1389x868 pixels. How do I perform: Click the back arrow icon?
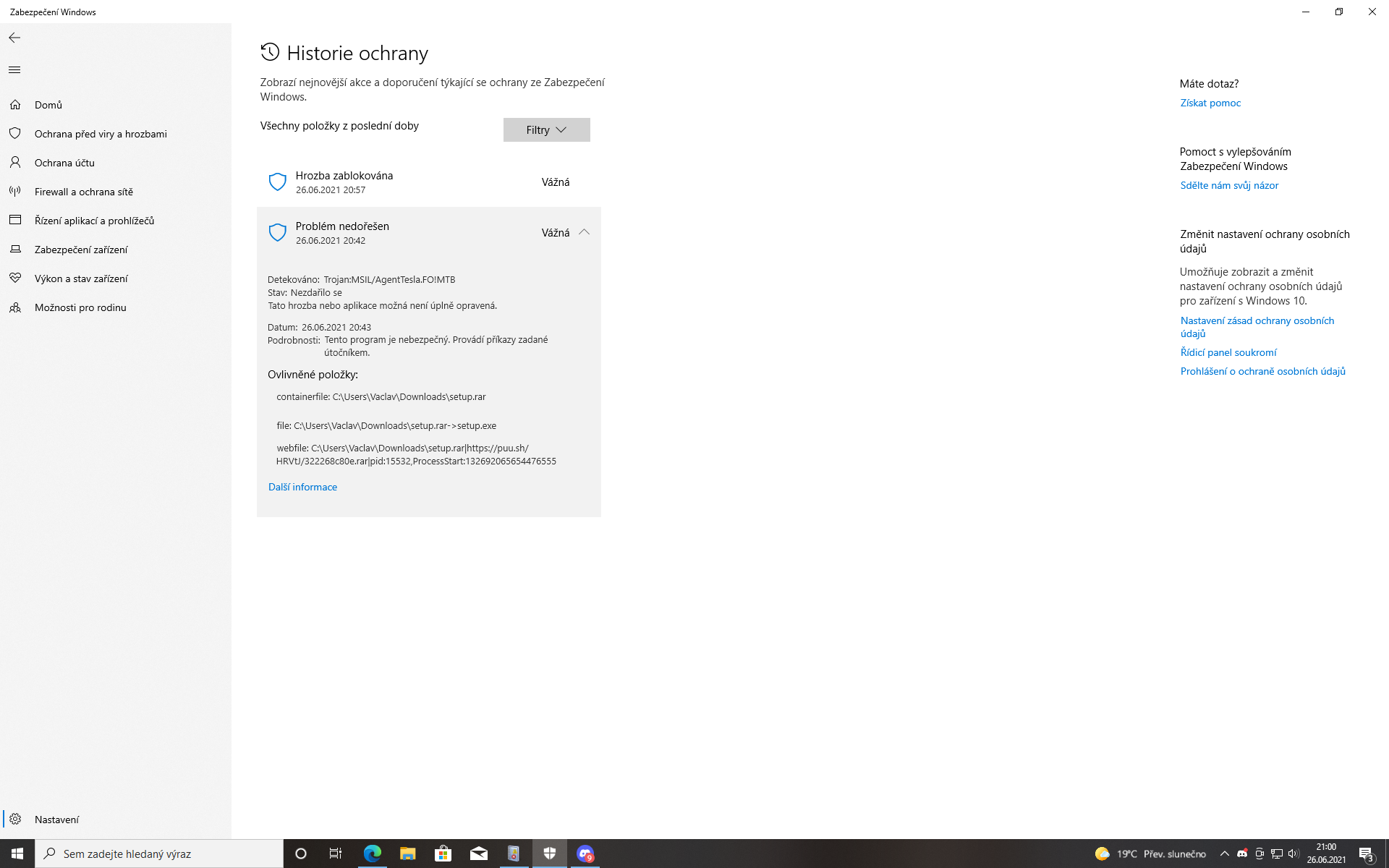tap(14, 38)
